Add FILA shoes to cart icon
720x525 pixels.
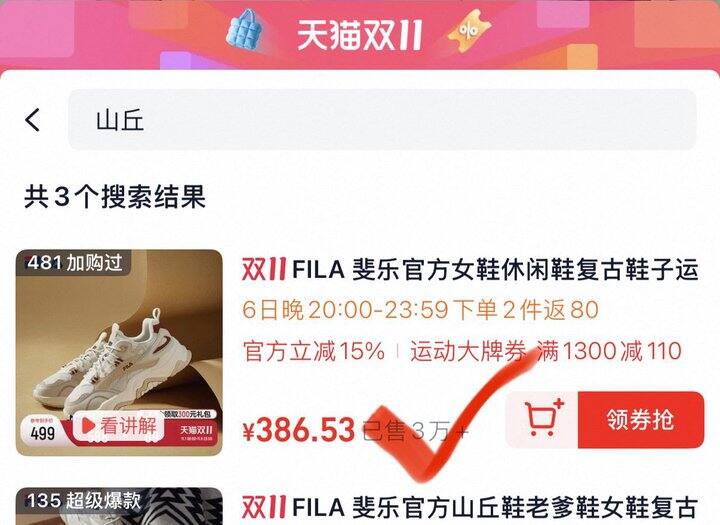click(542, 419)
